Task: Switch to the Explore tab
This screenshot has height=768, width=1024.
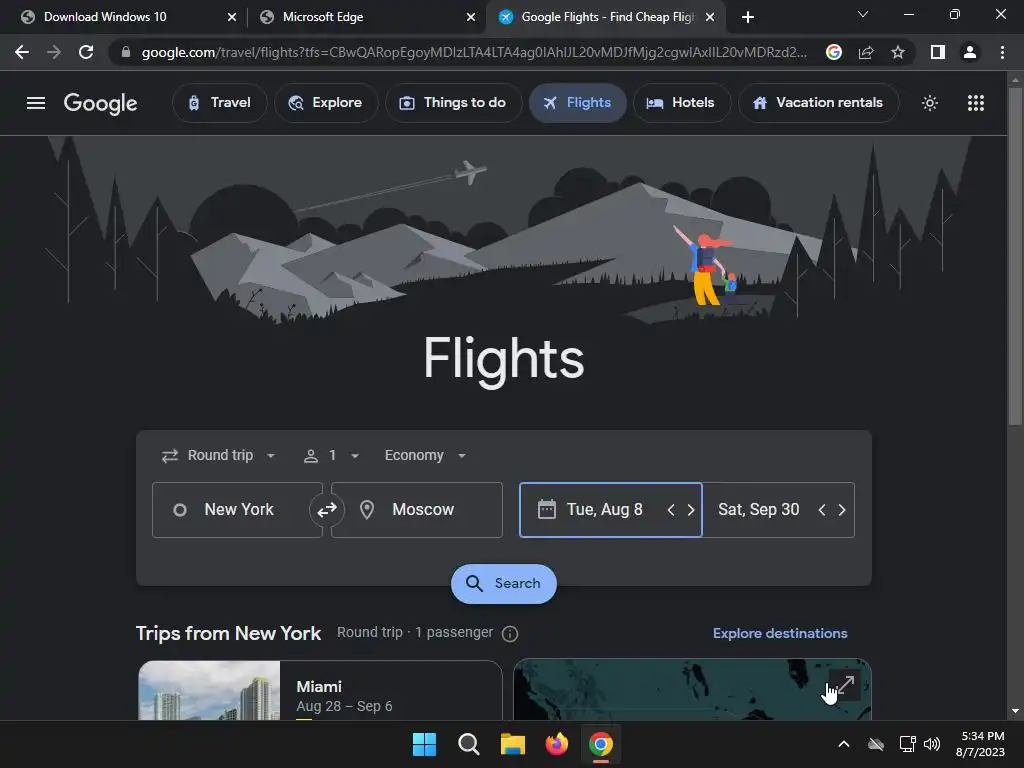Action: (325, 103)
